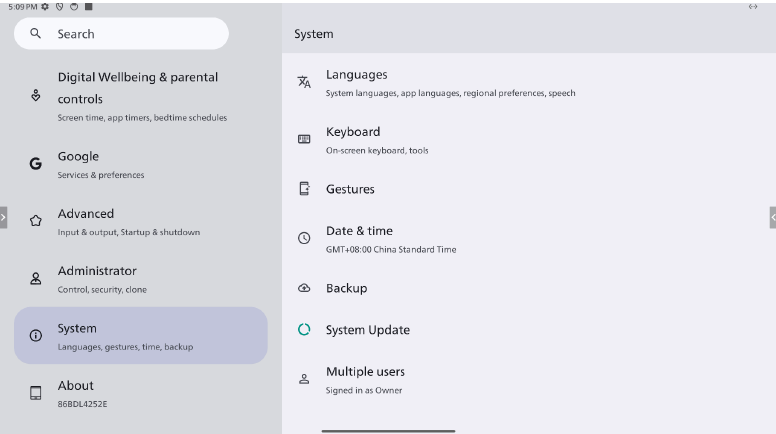Expand the left edge panel arrow
776x434 pixels.
3,216
